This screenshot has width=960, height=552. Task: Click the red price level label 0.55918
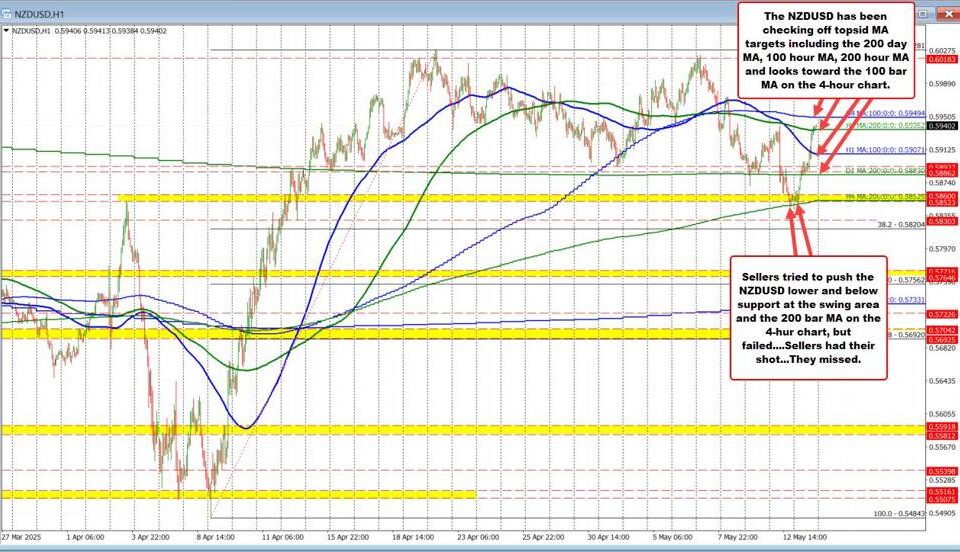click(942, 427)
